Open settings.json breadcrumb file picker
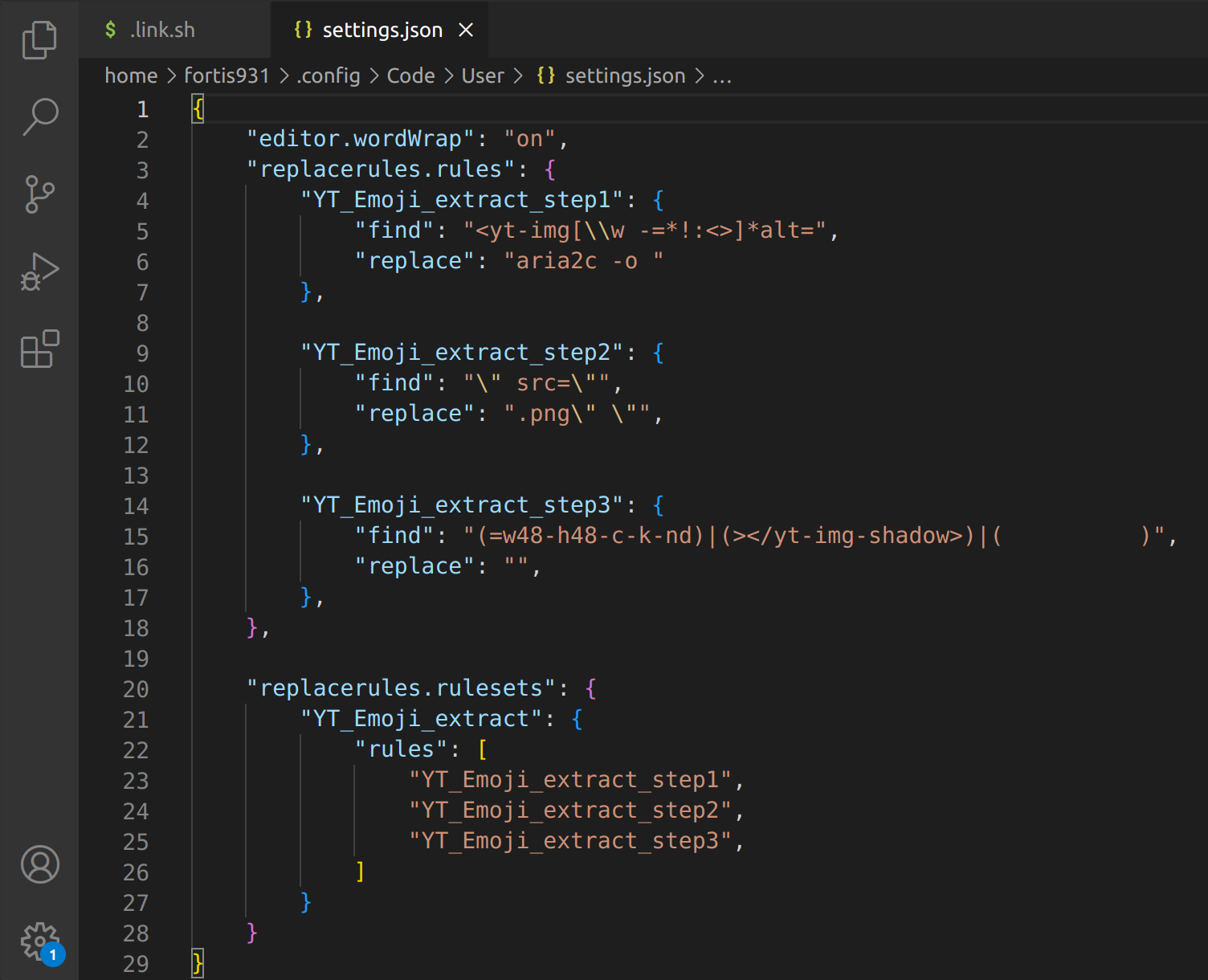The width and height of the screenshot is (1208, 980). (625, 76)
